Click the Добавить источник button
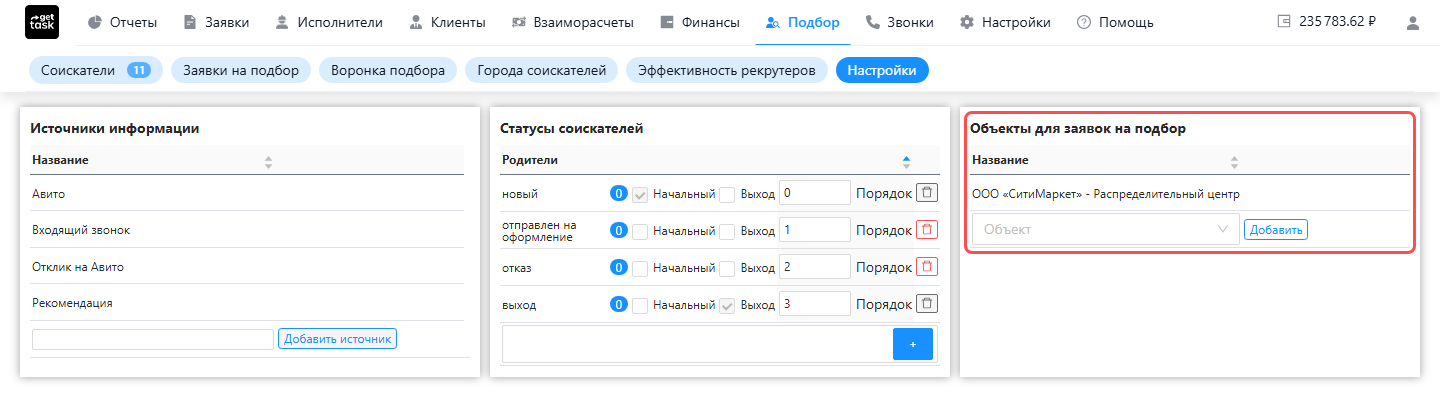The image size is (1440, 400). tap(337, 339)
